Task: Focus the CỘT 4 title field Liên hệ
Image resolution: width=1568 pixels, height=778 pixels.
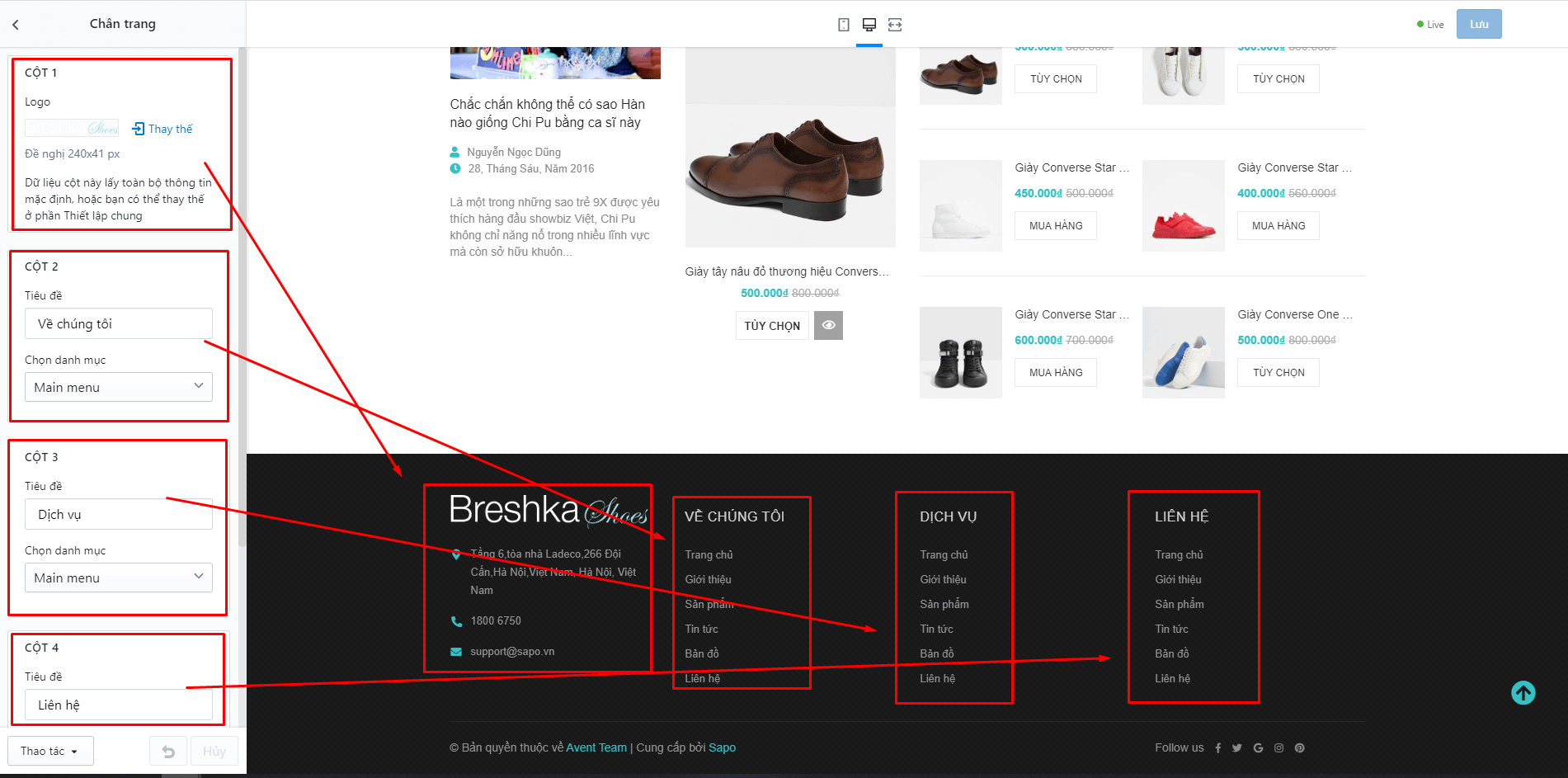Action: coord(119,705)
